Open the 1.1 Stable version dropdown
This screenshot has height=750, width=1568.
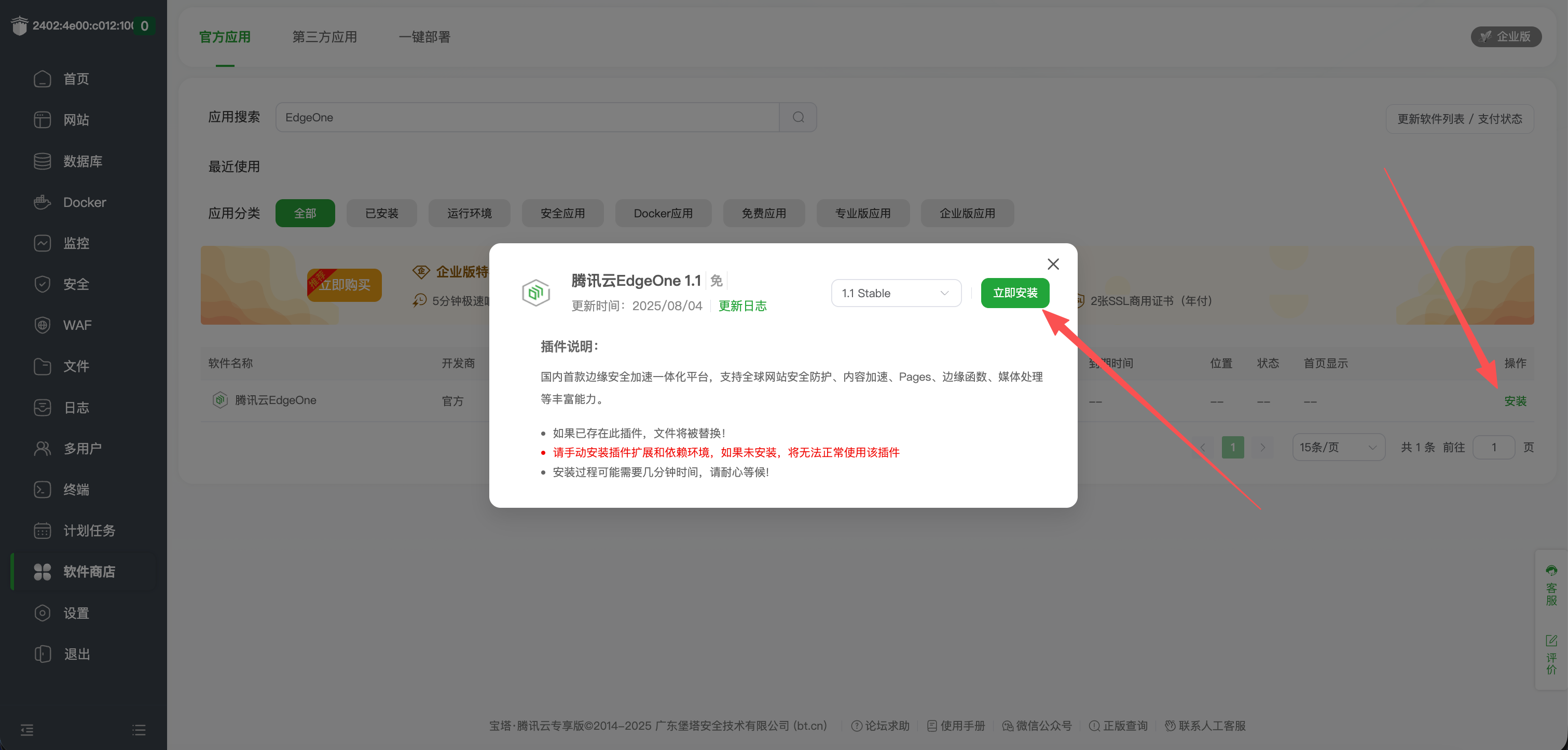coord(896,293)
